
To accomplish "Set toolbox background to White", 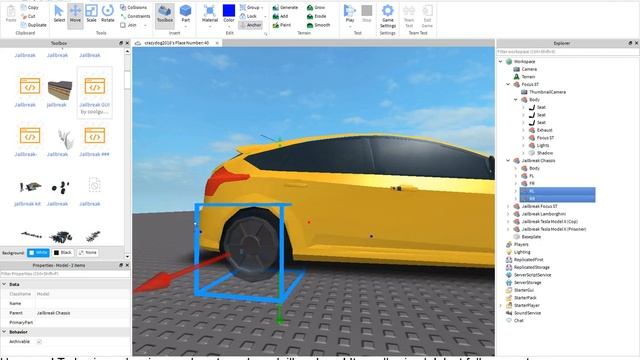I will pos(38,253).
